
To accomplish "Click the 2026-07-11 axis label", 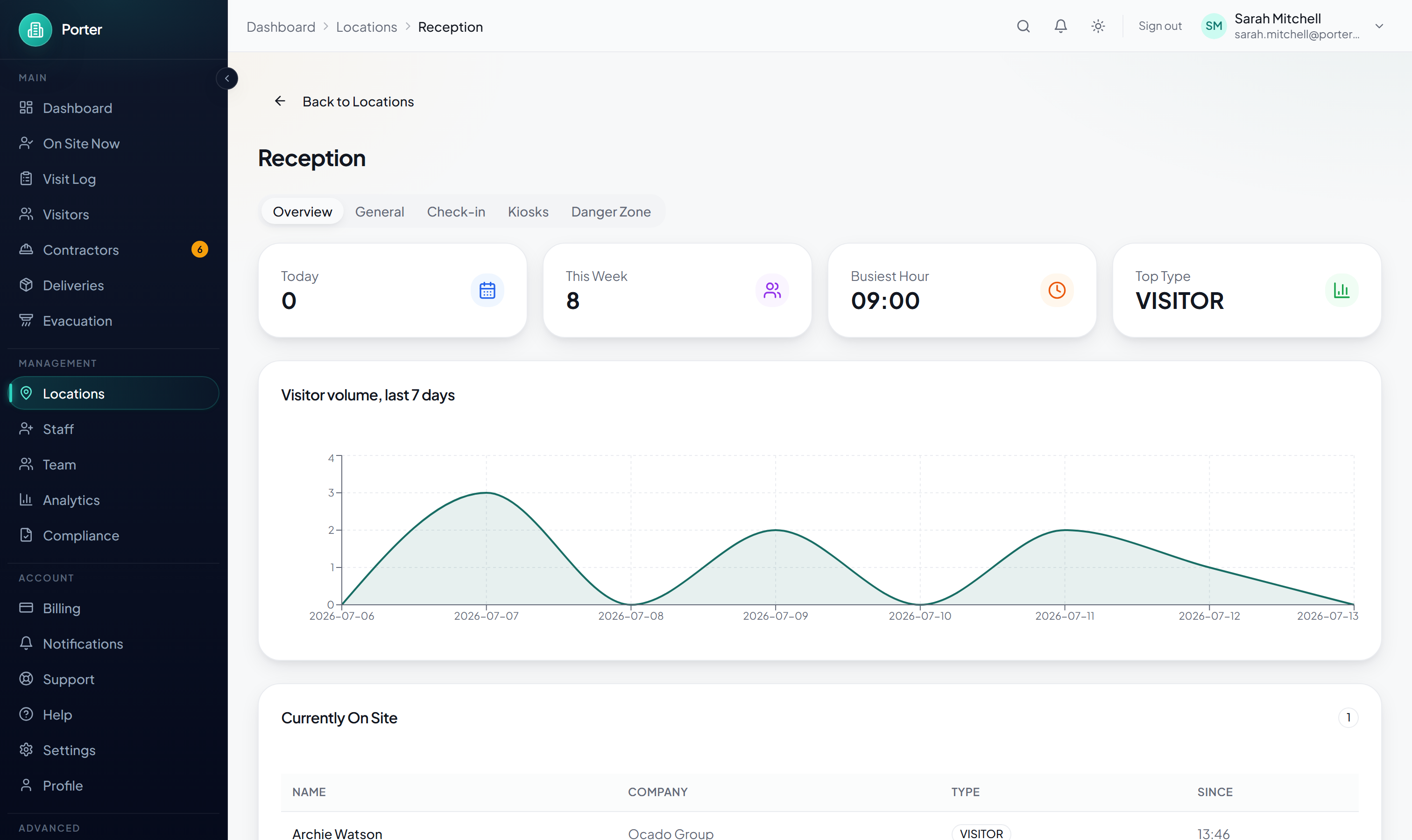I will coord(1065,616).
